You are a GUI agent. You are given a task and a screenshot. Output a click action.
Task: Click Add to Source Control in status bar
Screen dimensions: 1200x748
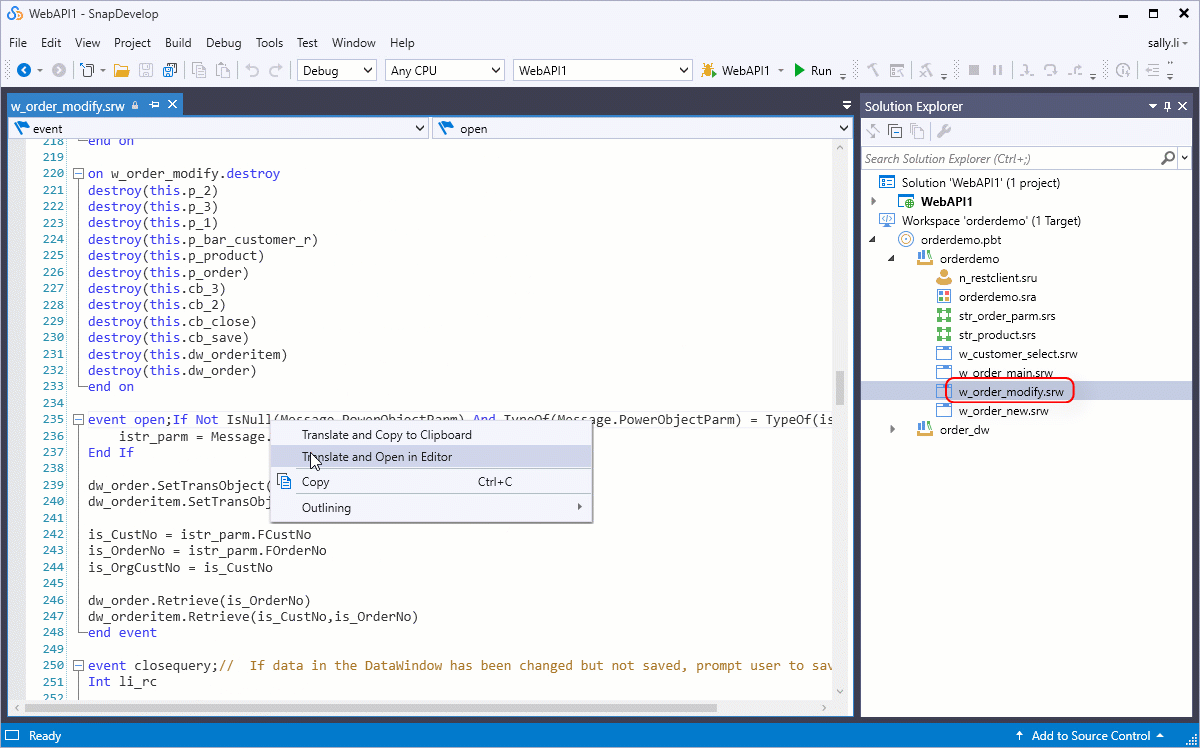point(1091,736)
